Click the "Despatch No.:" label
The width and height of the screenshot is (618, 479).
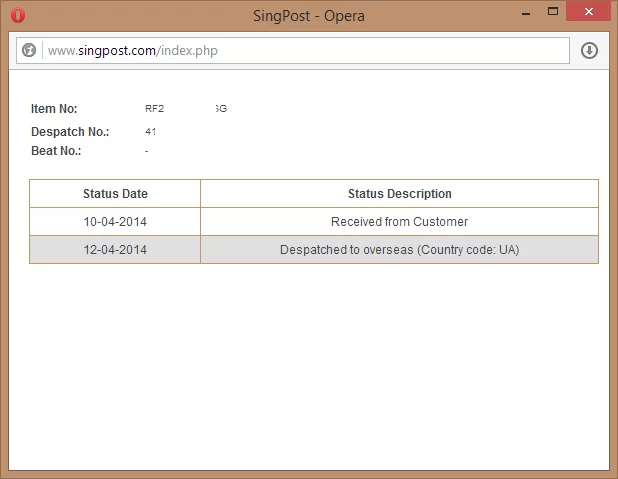click(x=70, y=132)
